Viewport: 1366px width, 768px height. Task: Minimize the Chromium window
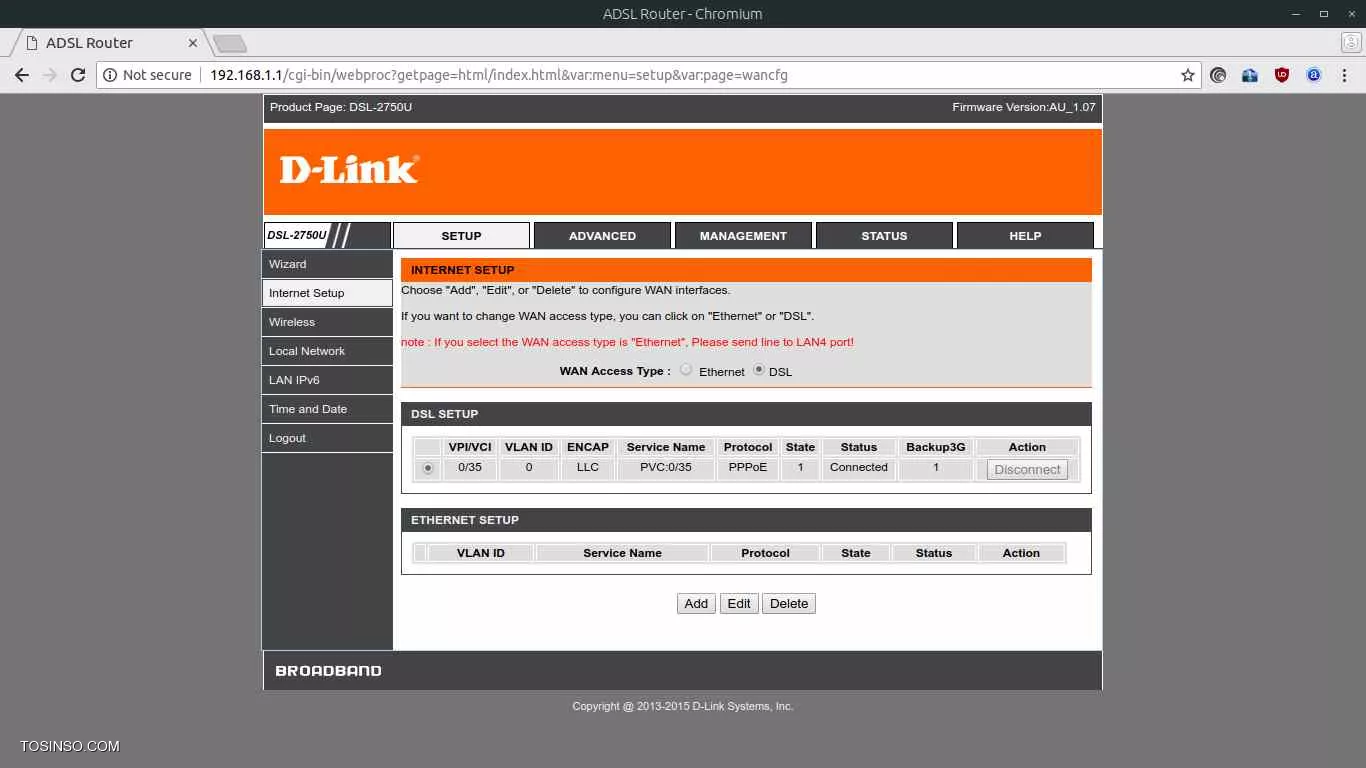point(1296,14)
